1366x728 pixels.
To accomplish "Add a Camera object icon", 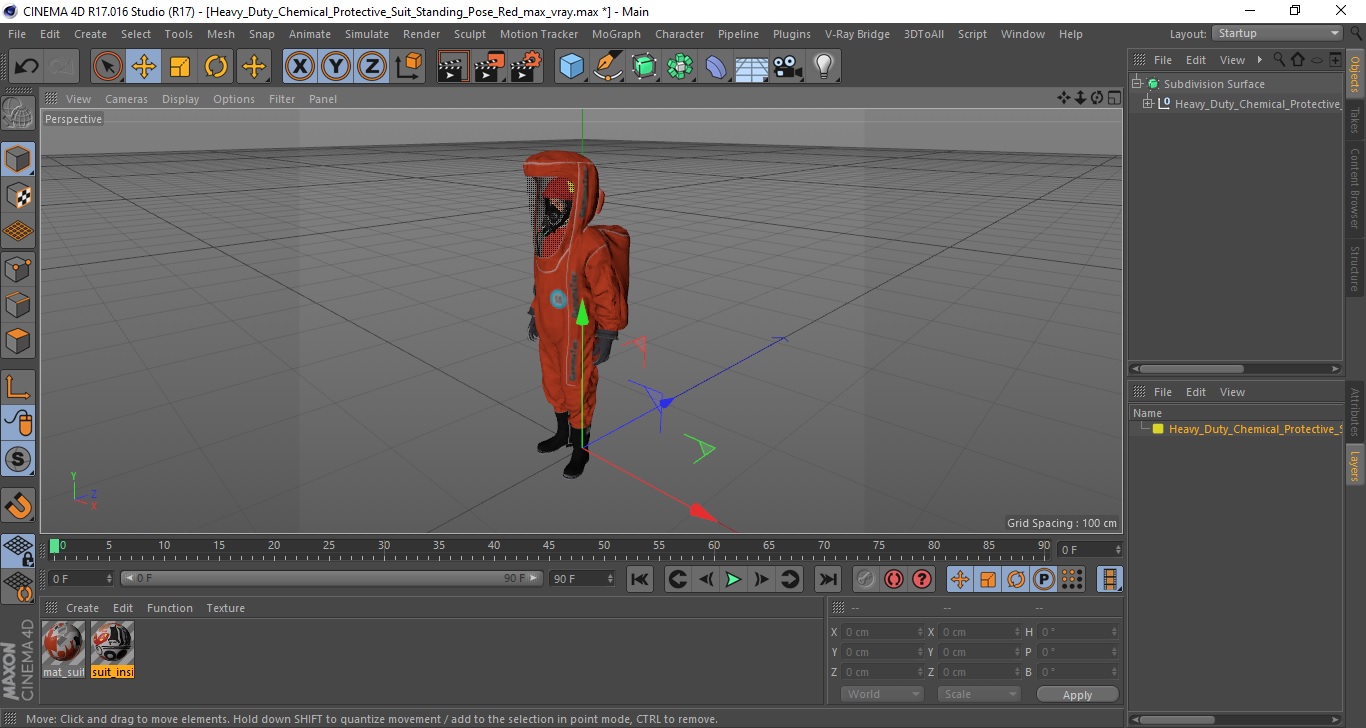I will point(788,67).
